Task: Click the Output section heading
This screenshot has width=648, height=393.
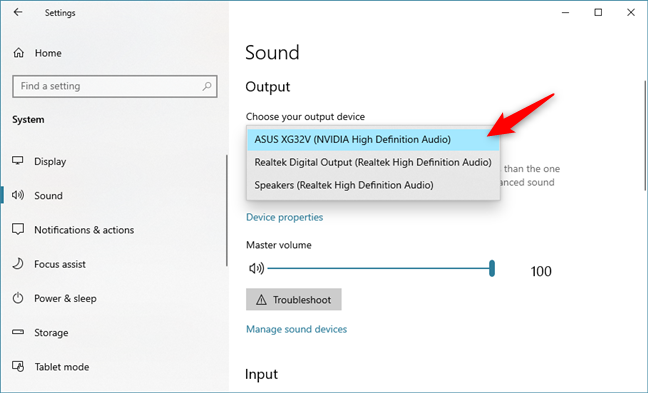Action: (x=268, y=86)
